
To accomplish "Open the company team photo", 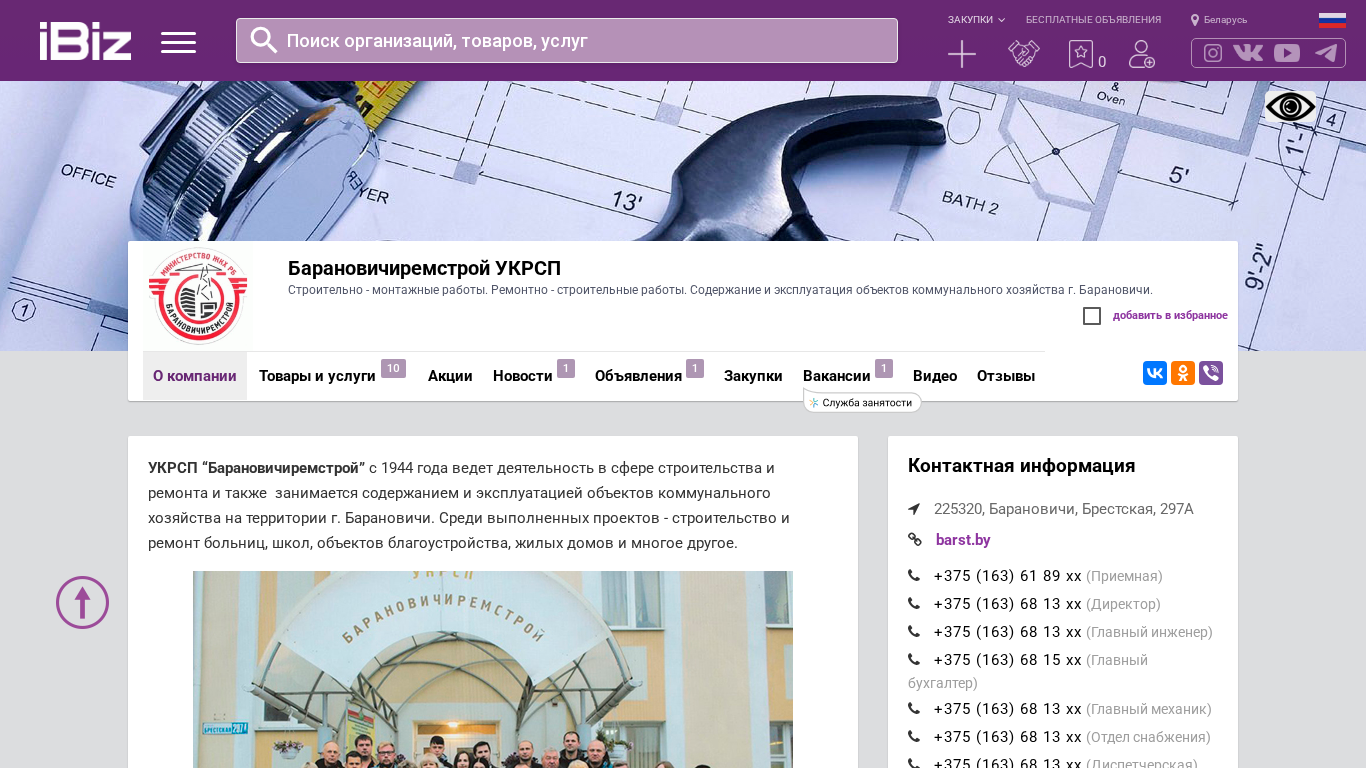I will tap(493, 669).
